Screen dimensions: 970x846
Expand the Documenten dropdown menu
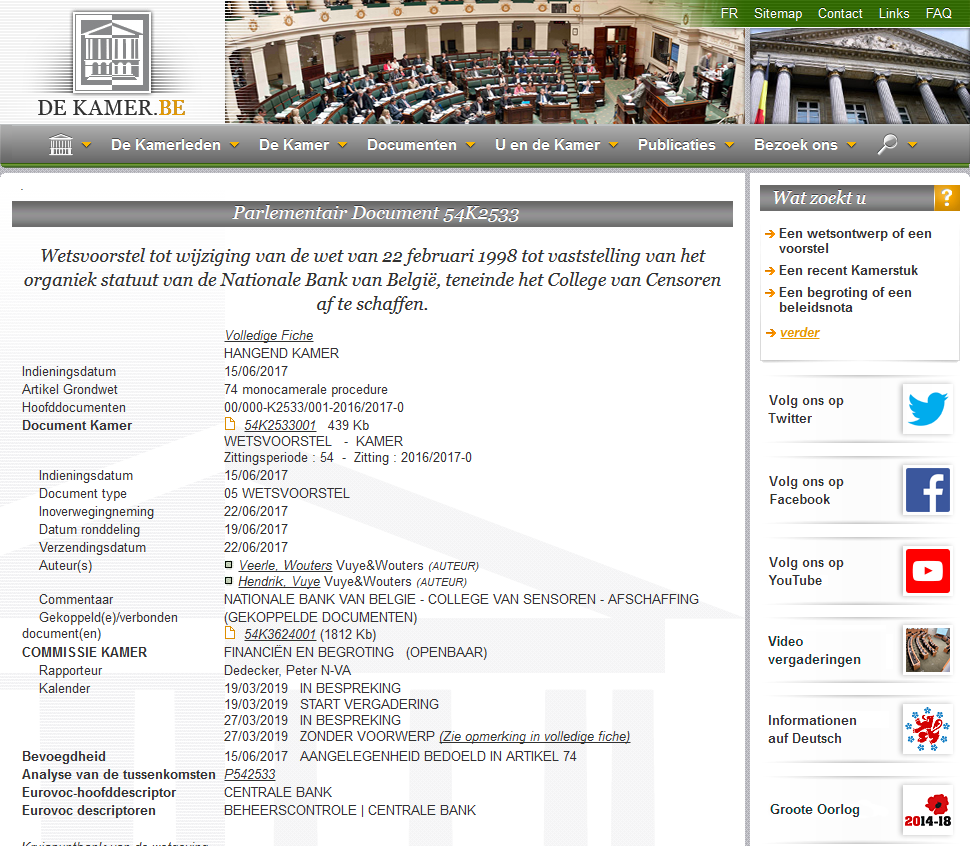(421, 145)
